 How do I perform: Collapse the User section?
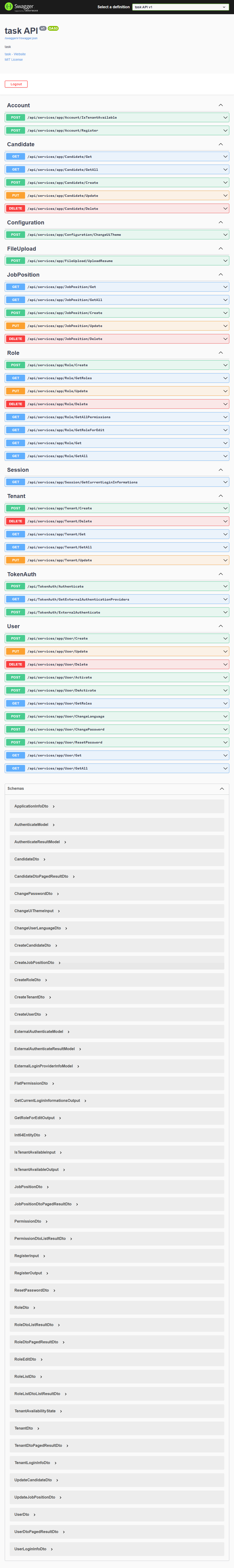pos(221,626)
